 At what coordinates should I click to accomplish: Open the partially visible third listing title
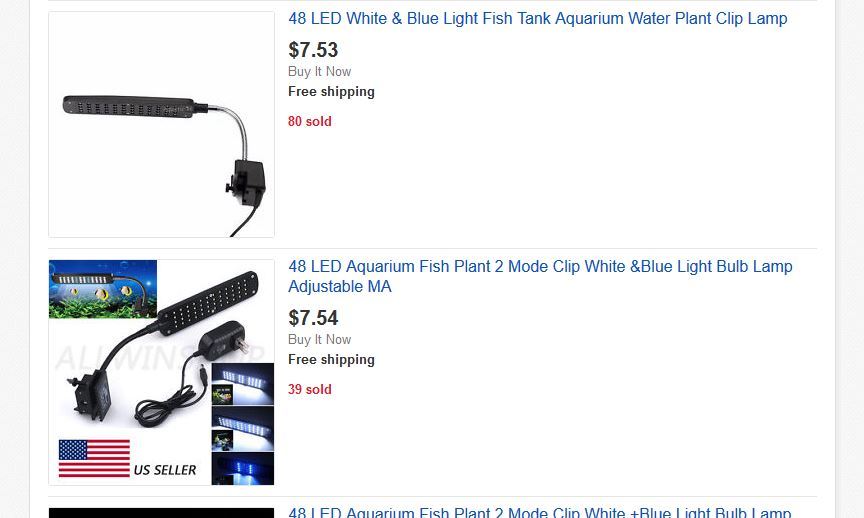tap(540, 512)
